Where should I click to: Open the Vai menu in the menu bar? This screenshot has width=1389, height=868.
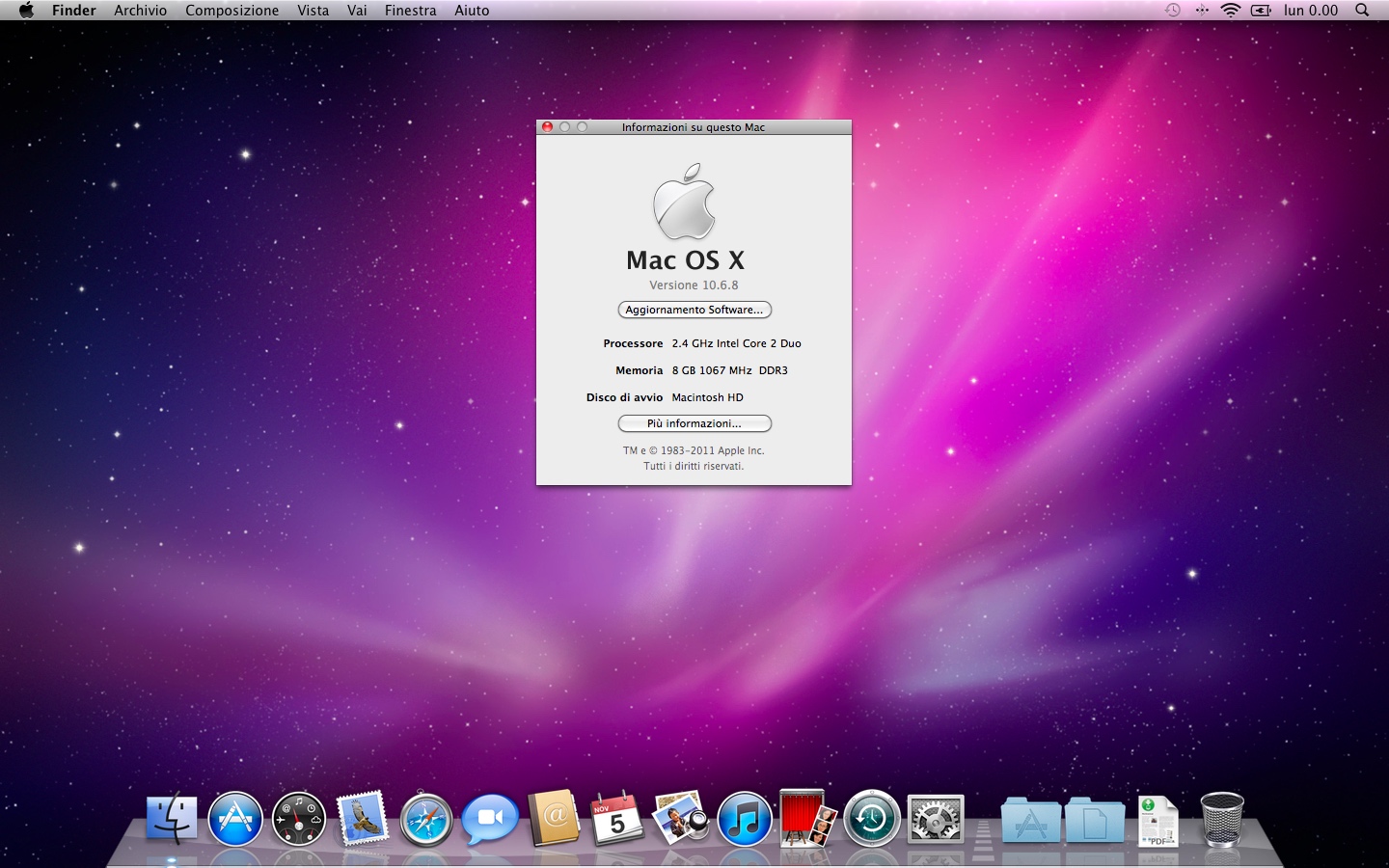[x=357, y=10]
